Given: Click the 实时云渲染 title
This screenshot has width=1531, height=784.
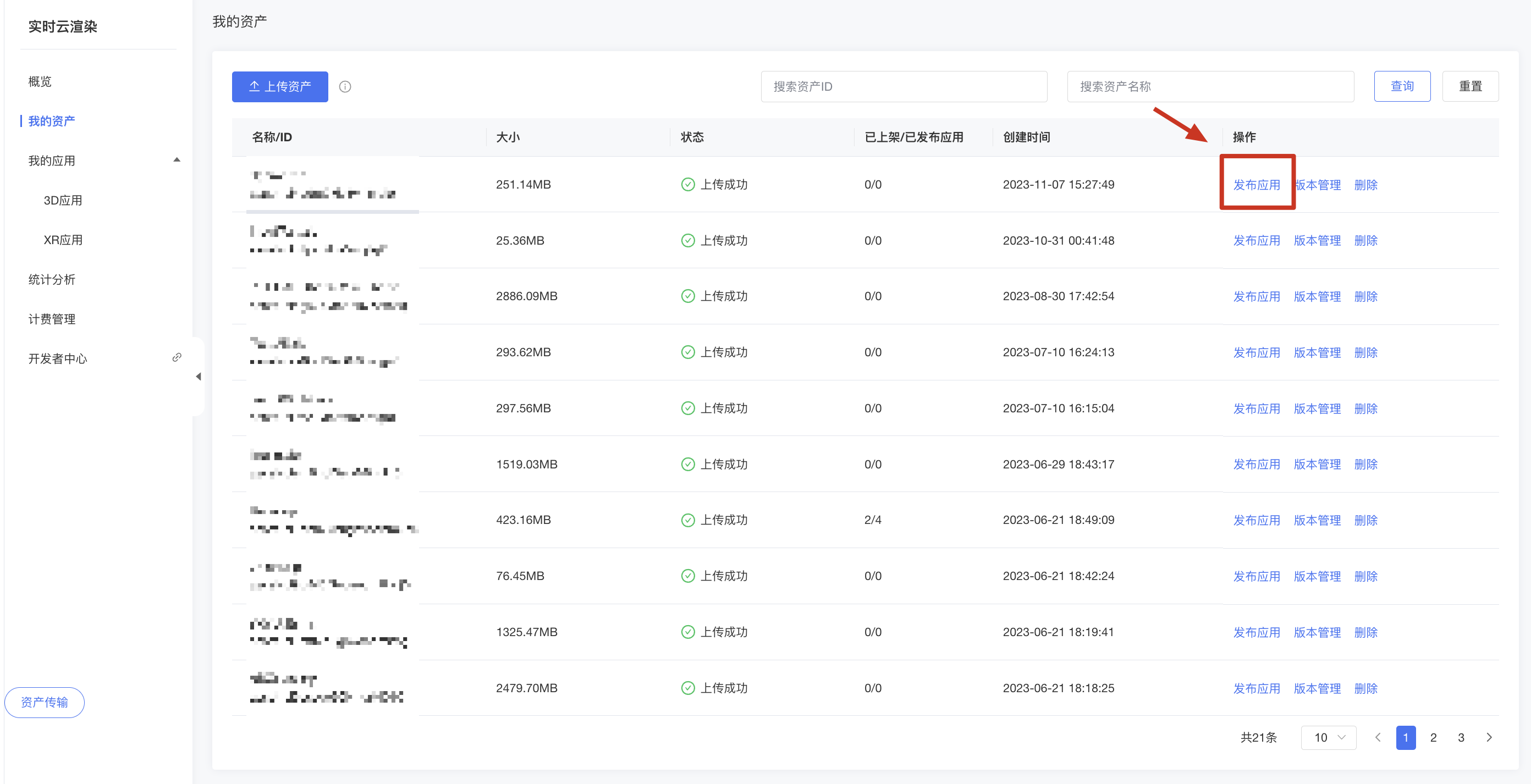Looking at the screenshot, I should 62,27.
